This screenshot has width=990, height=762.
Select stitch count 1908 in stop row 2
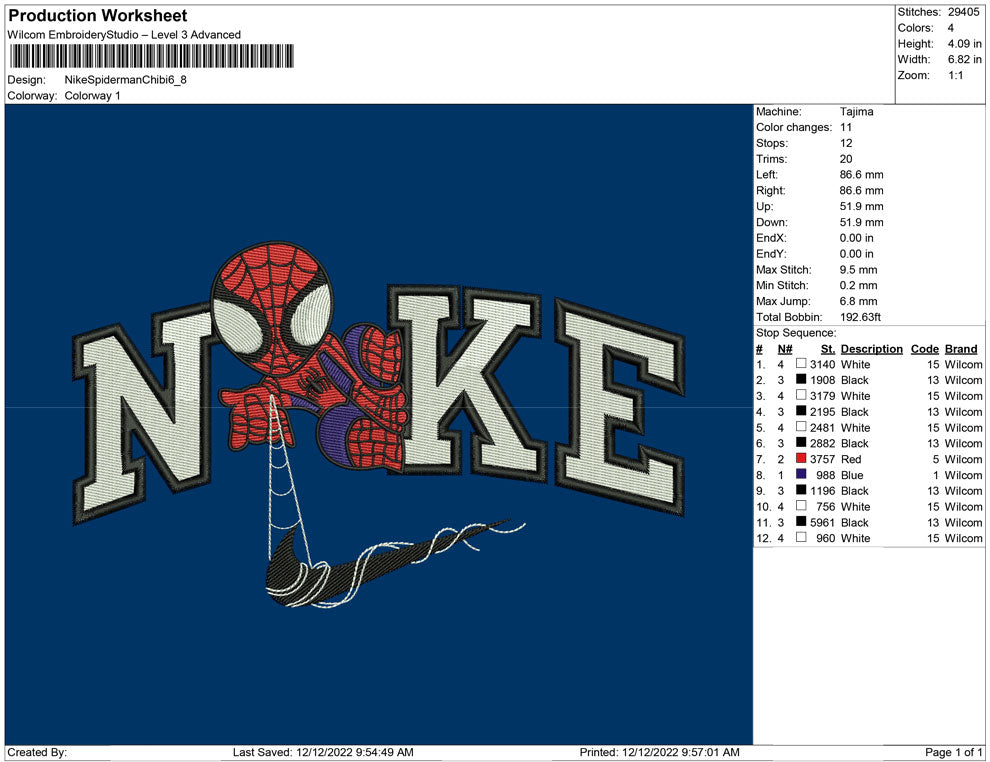tap(823, 380)
